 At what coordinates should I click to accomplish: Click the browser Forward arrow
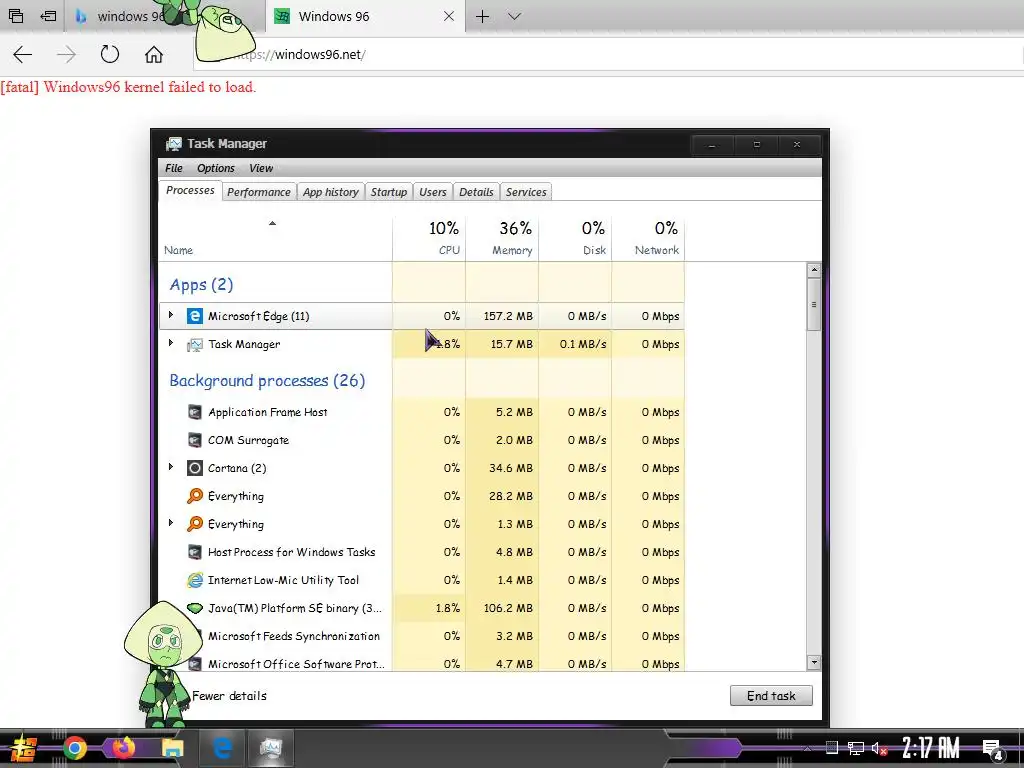click(x=66, y=54)
